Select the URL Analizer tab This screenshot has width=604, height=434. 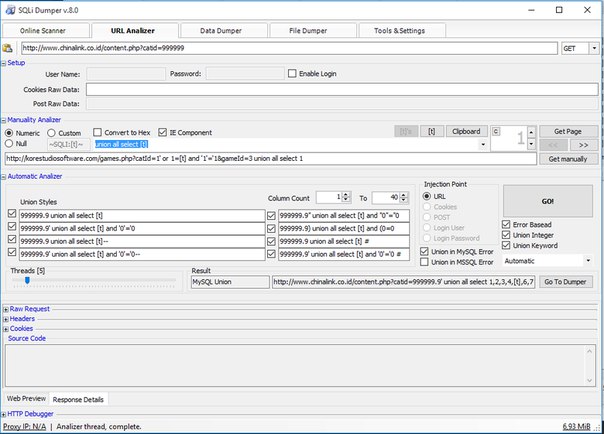pos(135,30)
